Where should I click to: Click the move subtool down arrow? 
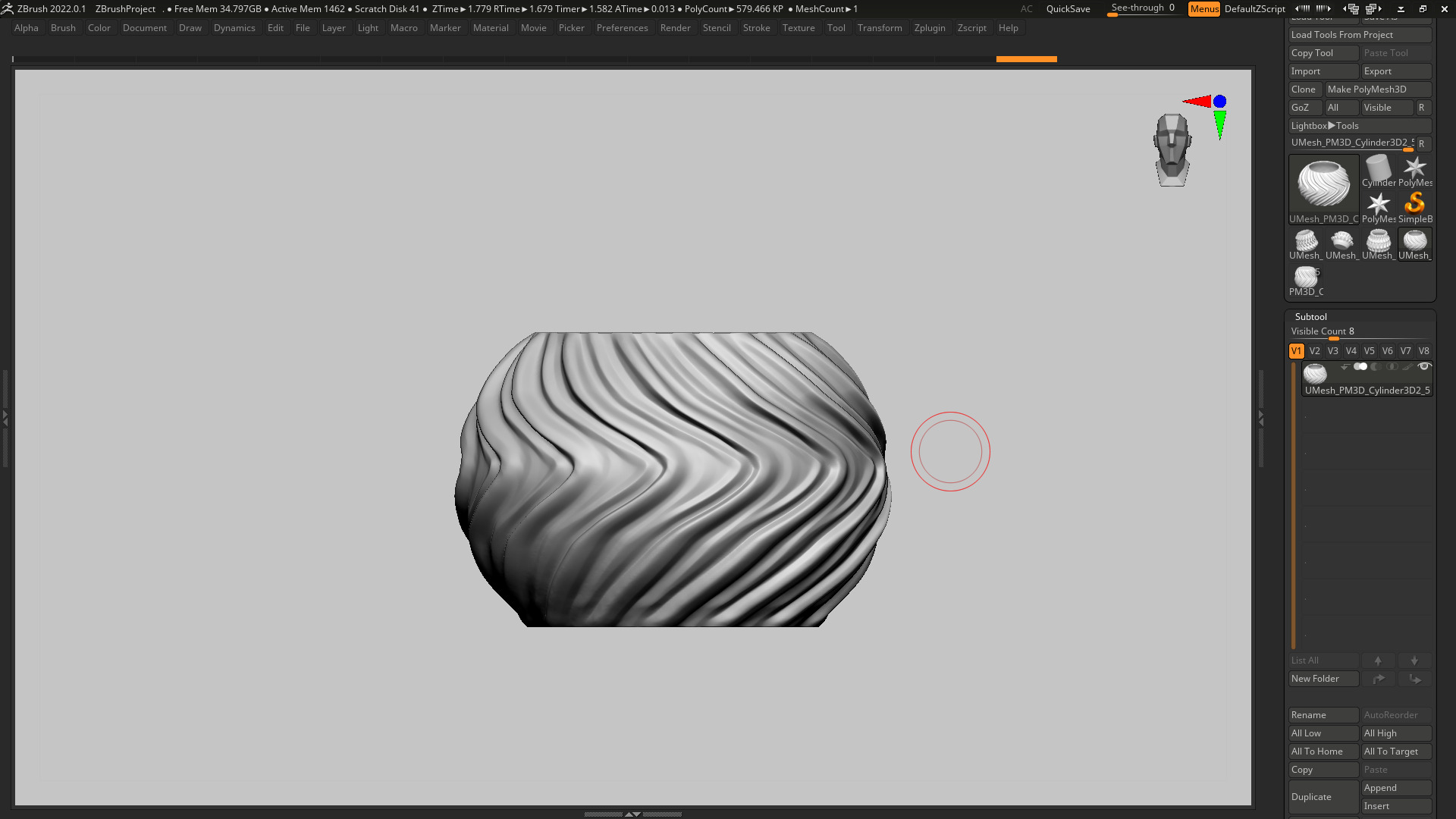1414,661
